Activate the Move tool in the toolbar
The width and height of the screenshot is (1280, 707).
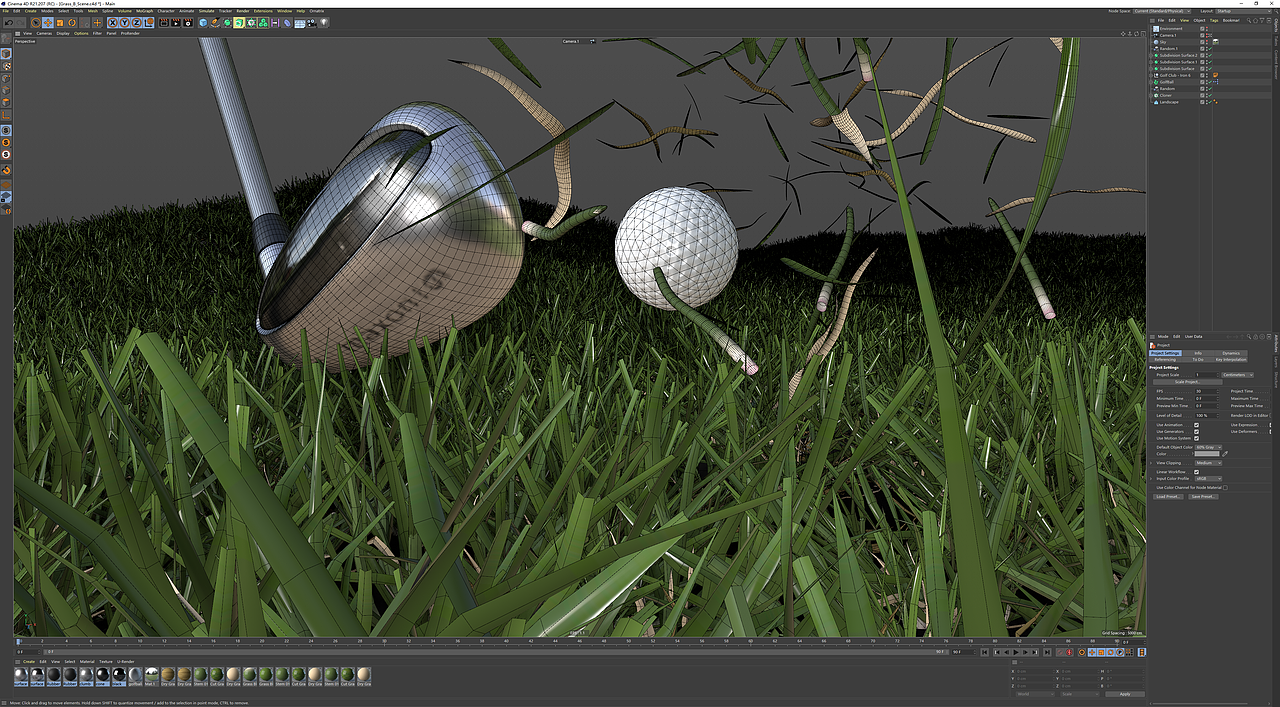(48, 22)
